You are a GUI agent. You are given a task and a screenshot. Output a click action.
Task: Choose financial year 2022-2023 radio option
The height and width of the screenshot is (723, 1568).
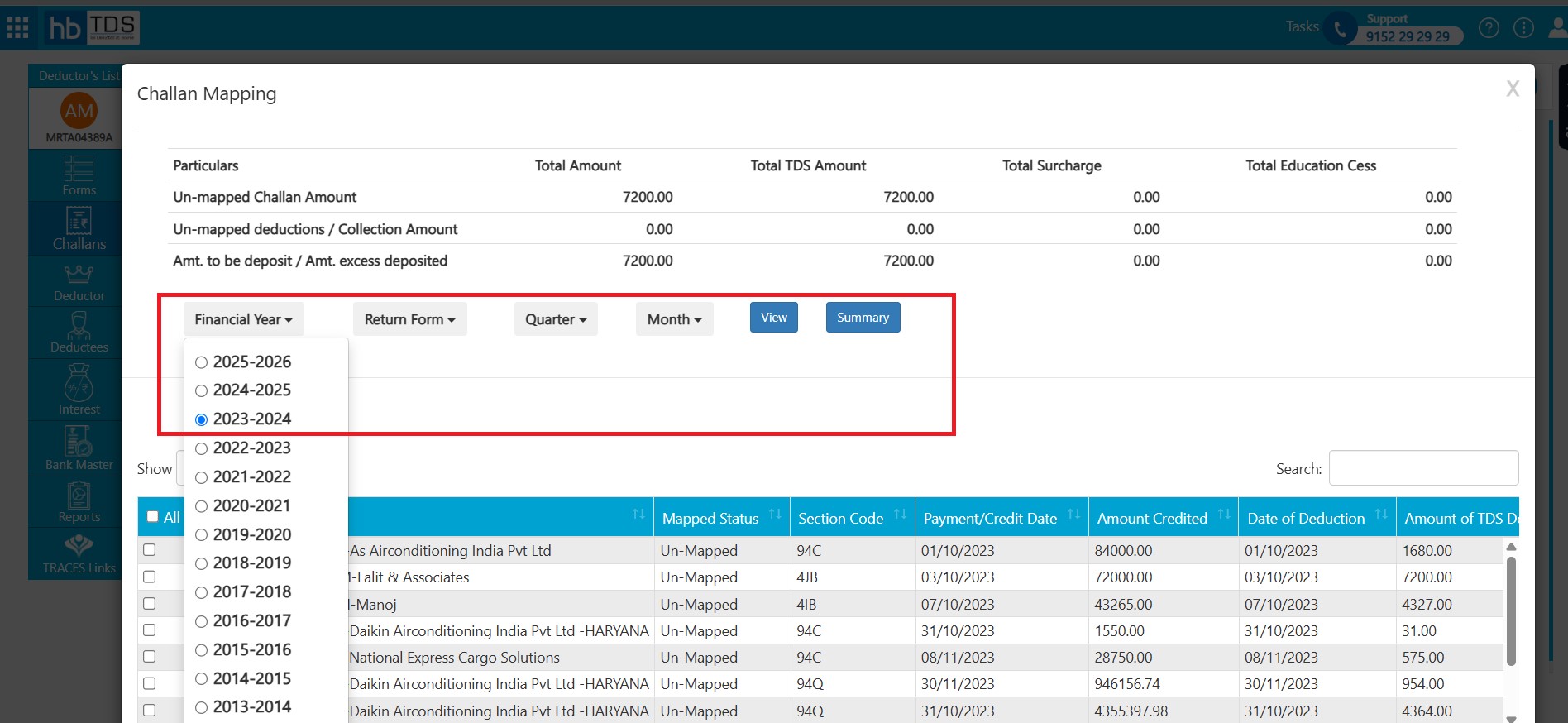click(x=201, y=449)
